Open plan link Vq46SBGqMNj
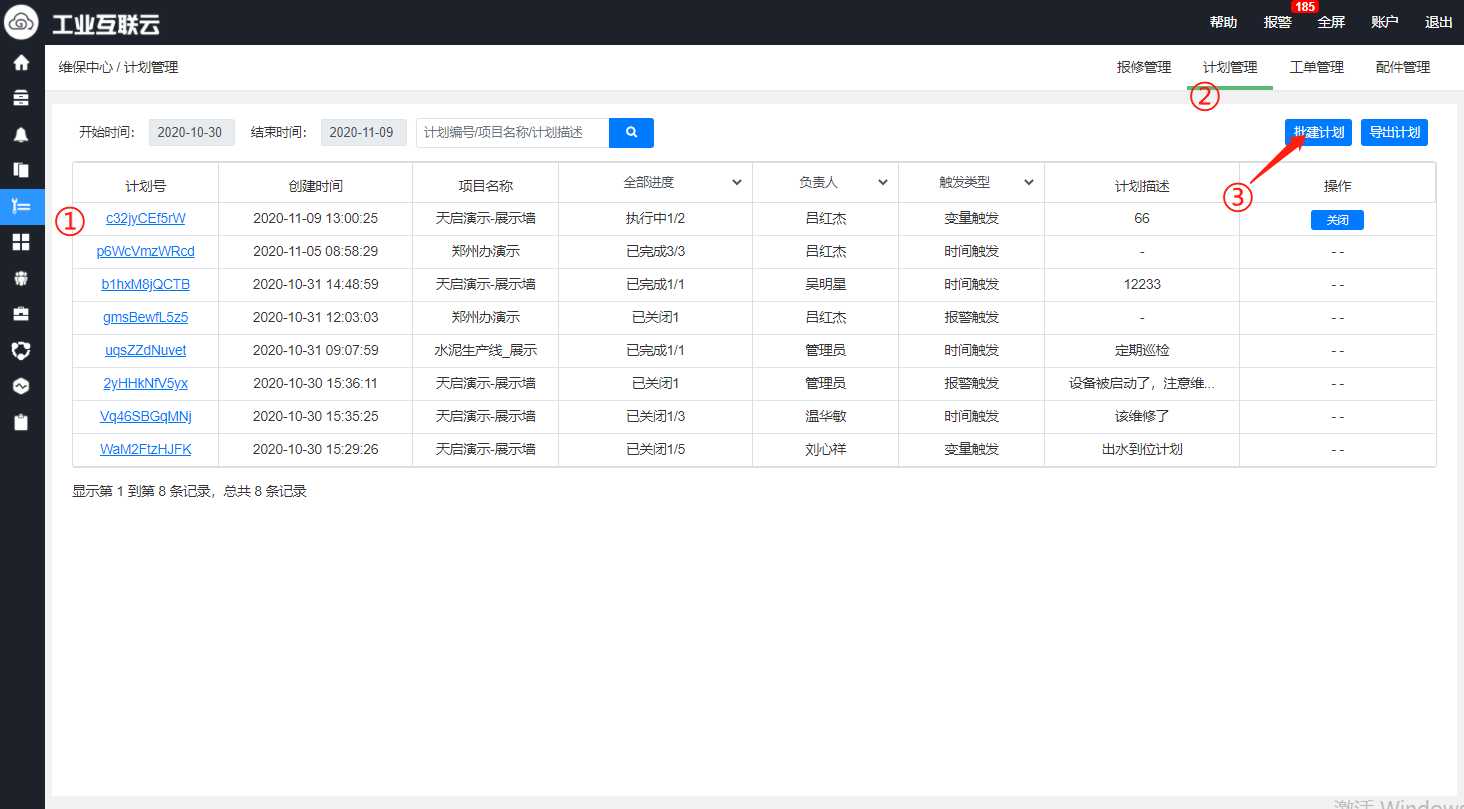 coord(146,417)
